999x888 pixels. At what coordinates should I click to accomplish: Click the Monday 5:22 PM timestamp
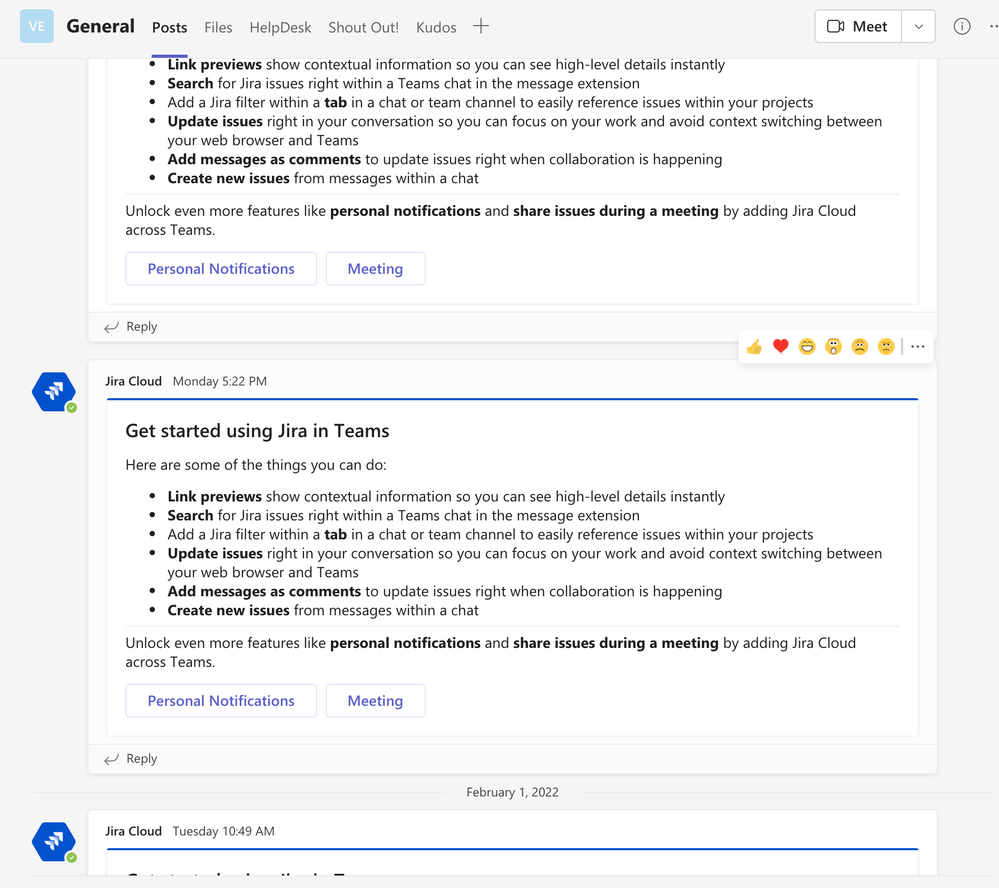(220, 381)
